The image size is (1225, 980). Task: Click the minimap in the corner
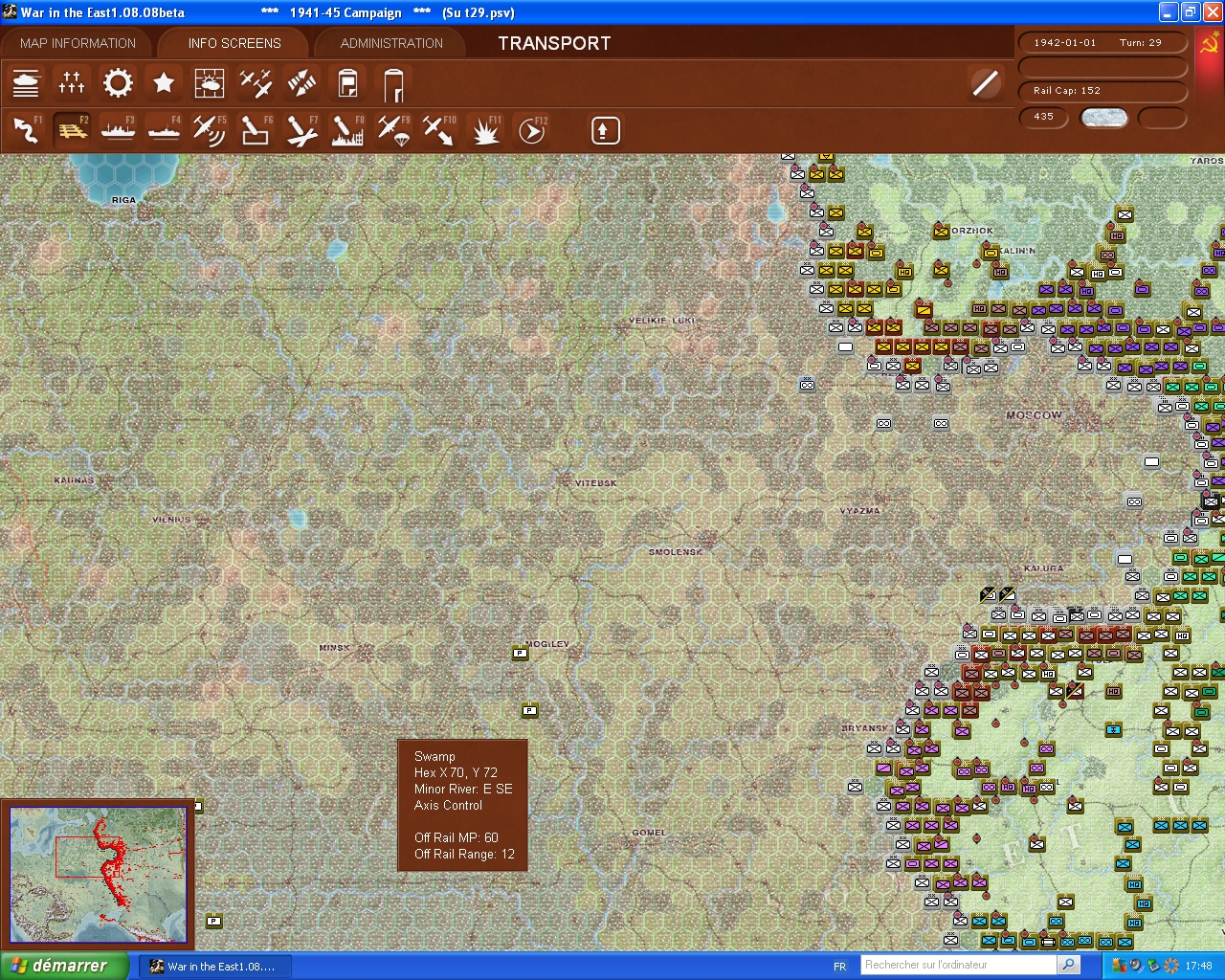click(x=98, y=874)
